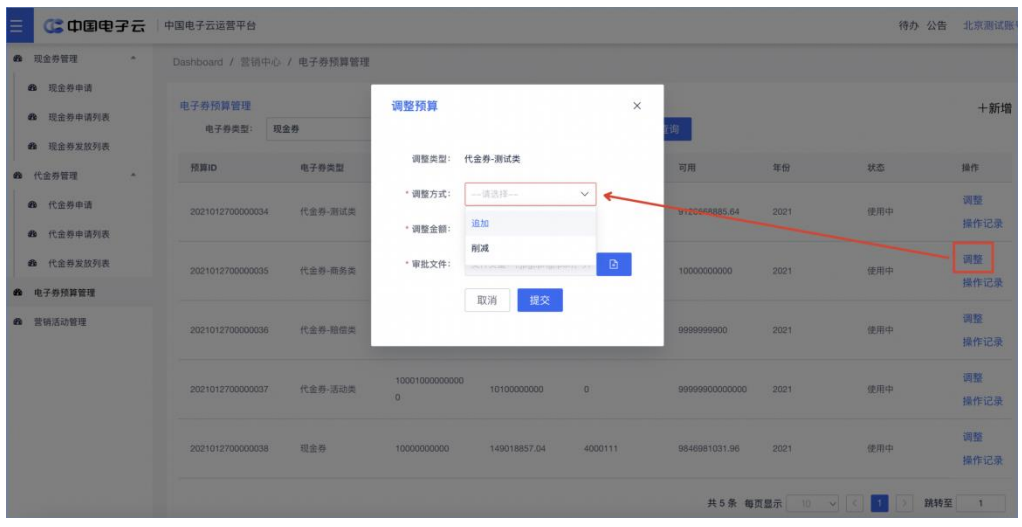Click the icon beside 现金券申请列表

pyautogui.click(x=33, y=117)
